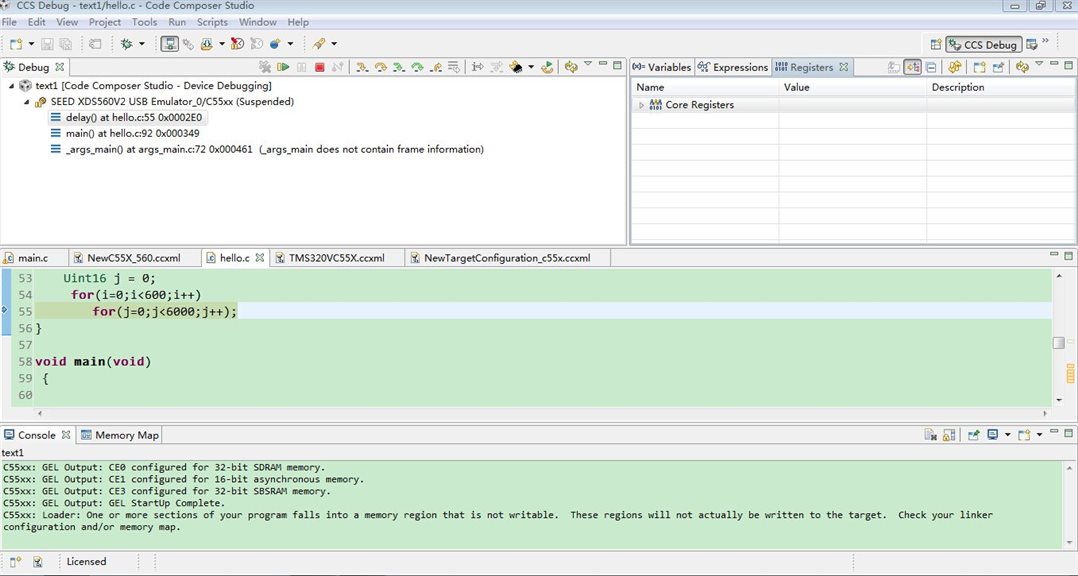Open the Run menu
The image size is (1078, 576).
tap(177, 22)
